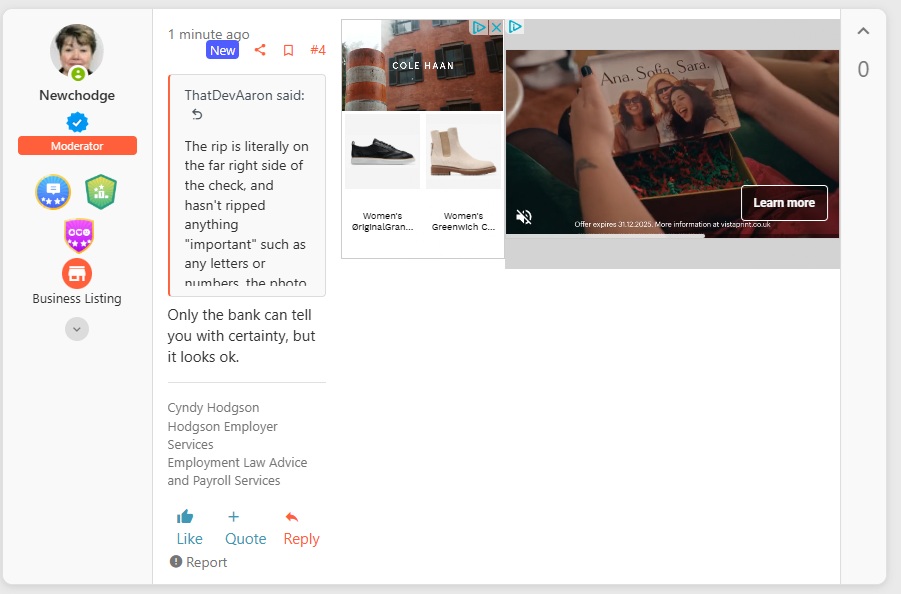This screenshot has width=901, height=594.
Task: Click the green hexagon leaderboard badge
Action: pyautogui.click(x=101, y=192)
